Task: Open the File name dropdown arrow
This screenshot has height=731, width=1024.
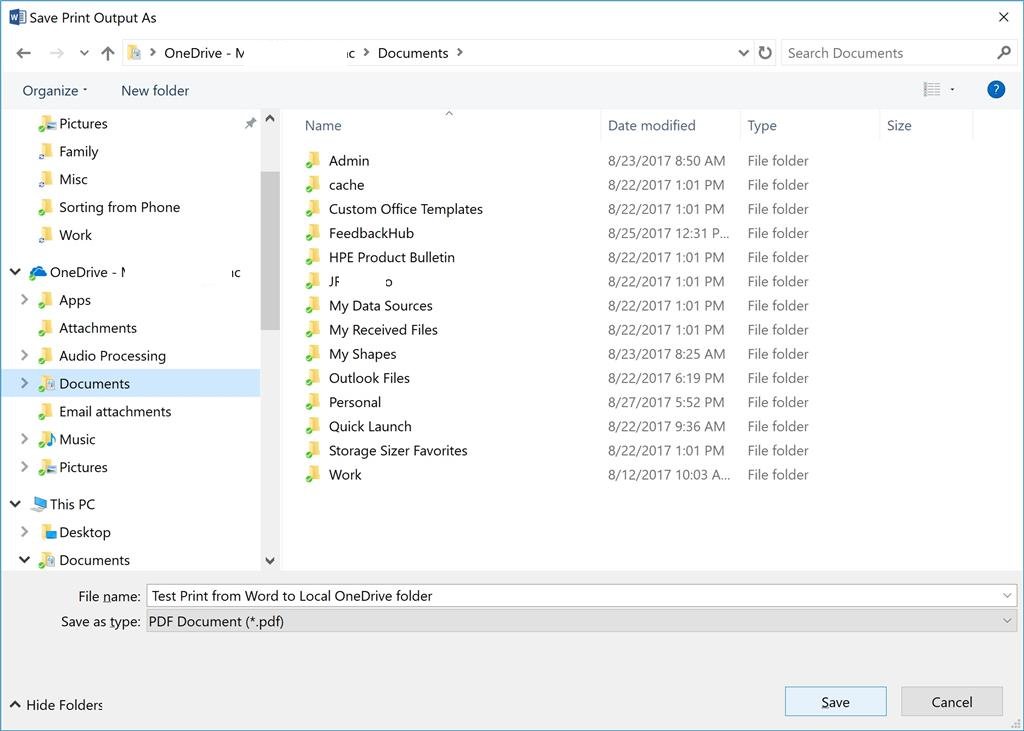Action: click(x=1007, y=596)
